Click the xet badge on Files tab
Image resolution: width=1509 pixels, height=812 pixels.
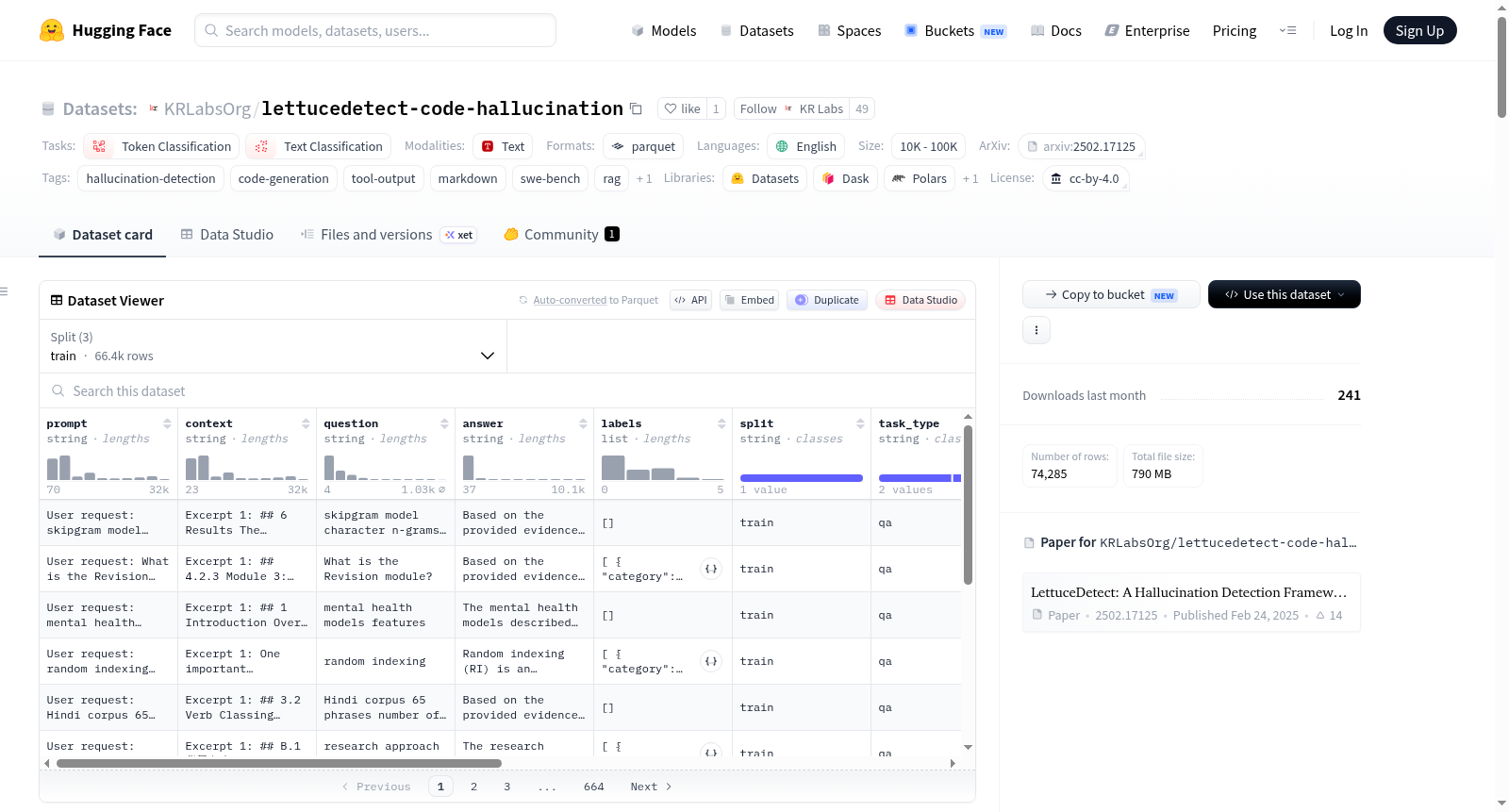(x=459, y=235)
